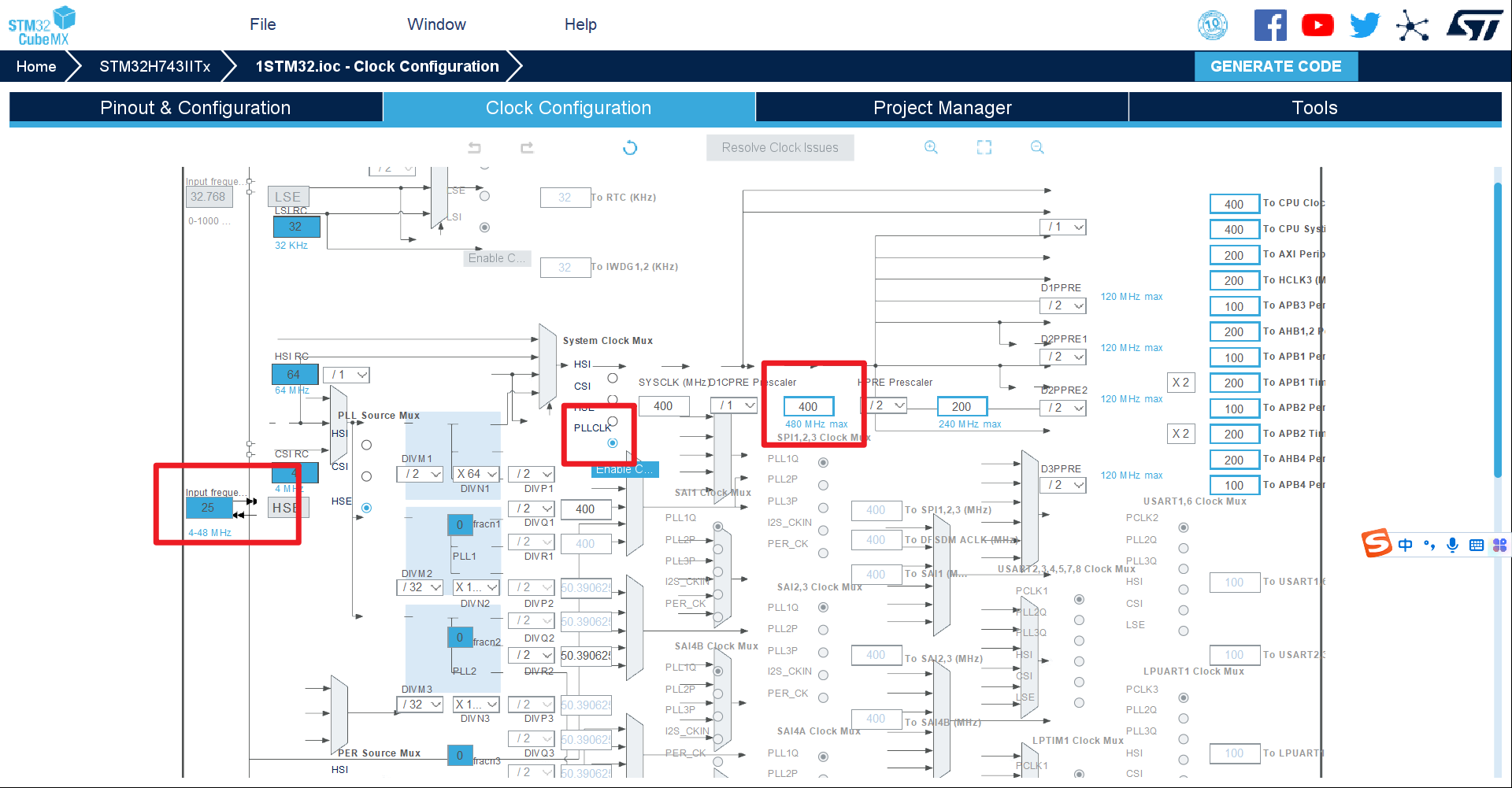Open the File menu
The width and height of the screenshot is (1512, 788).
(x=263, y=24)
